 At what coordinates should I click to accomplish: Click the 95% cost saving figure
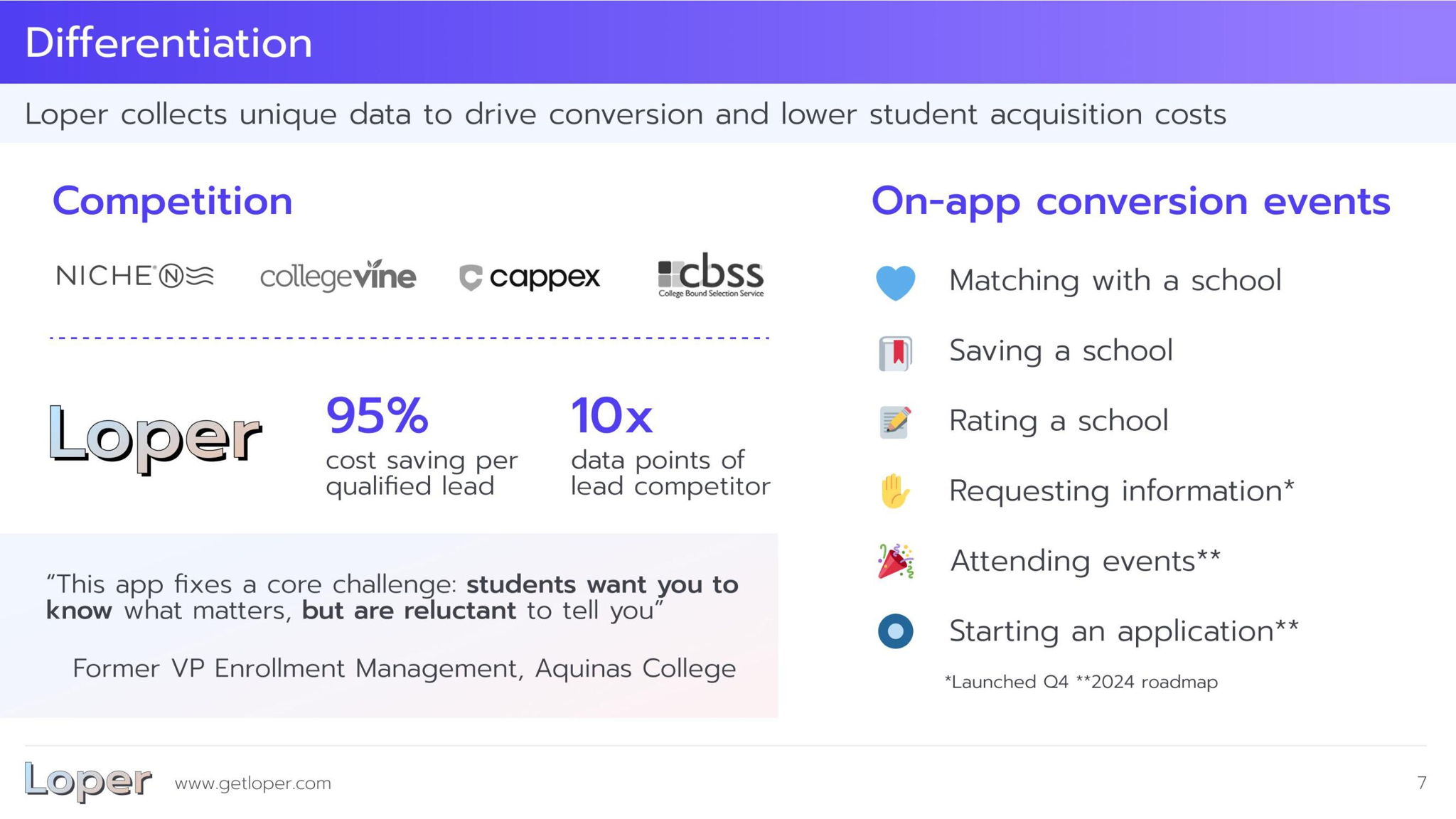tap(378, 416)
